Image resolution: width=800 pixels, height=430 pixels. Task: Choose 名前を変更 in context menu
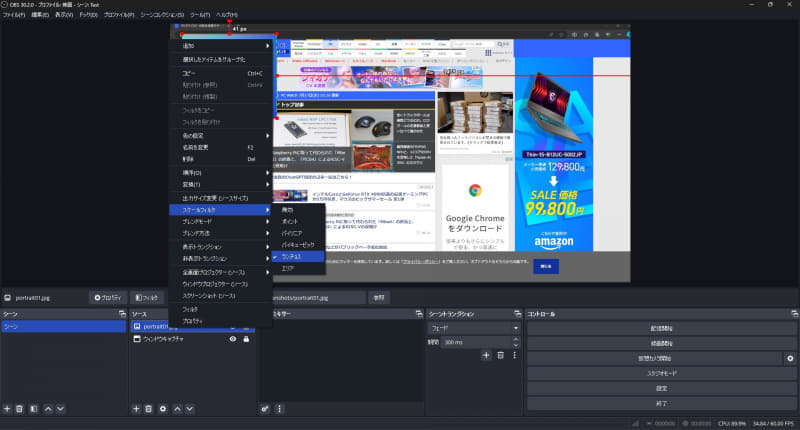pyautogui.click(x=221, y=147)
